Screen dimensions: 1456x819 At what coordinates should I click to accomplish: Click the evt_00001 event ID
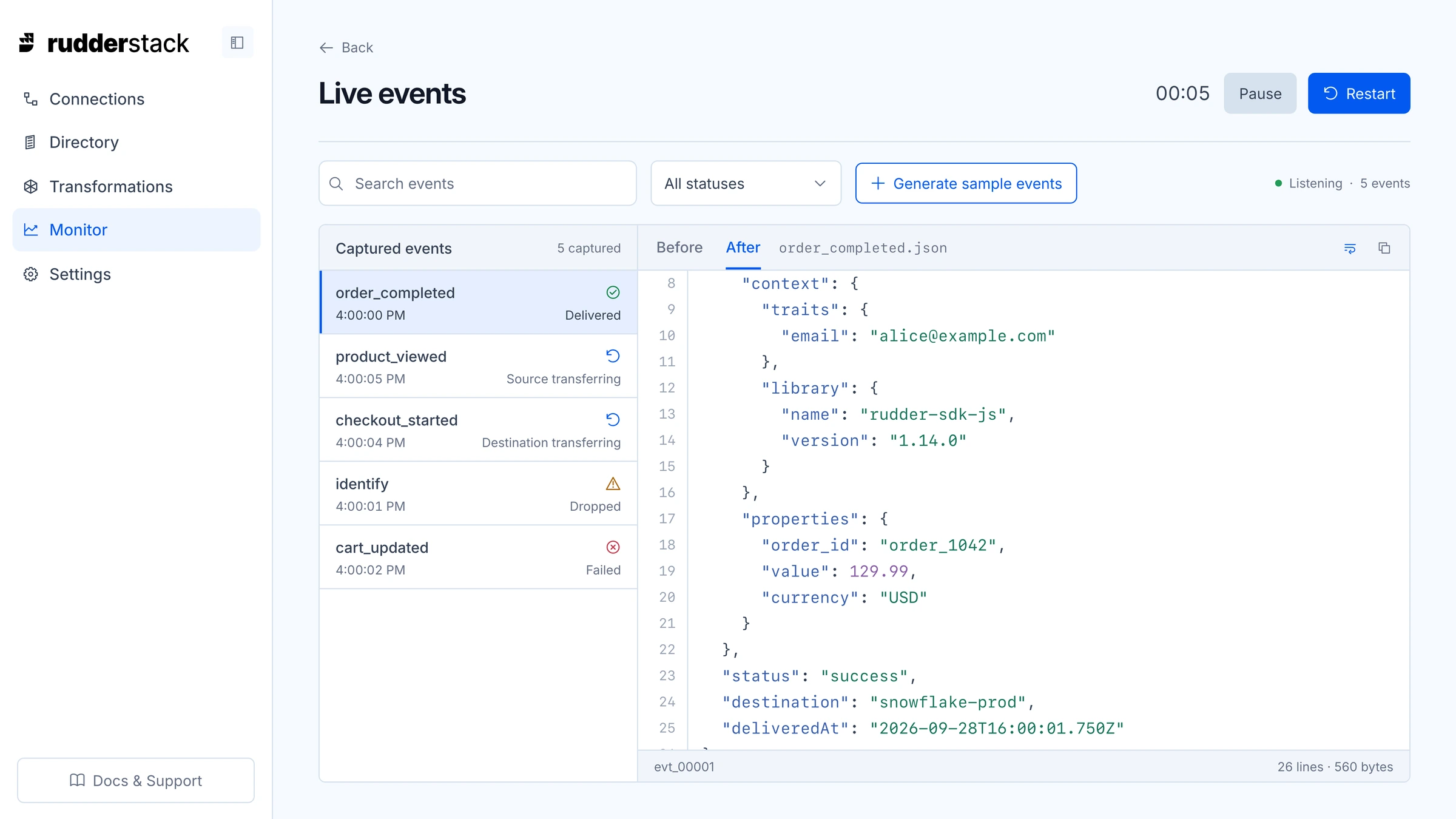click(x=684, y=767)
